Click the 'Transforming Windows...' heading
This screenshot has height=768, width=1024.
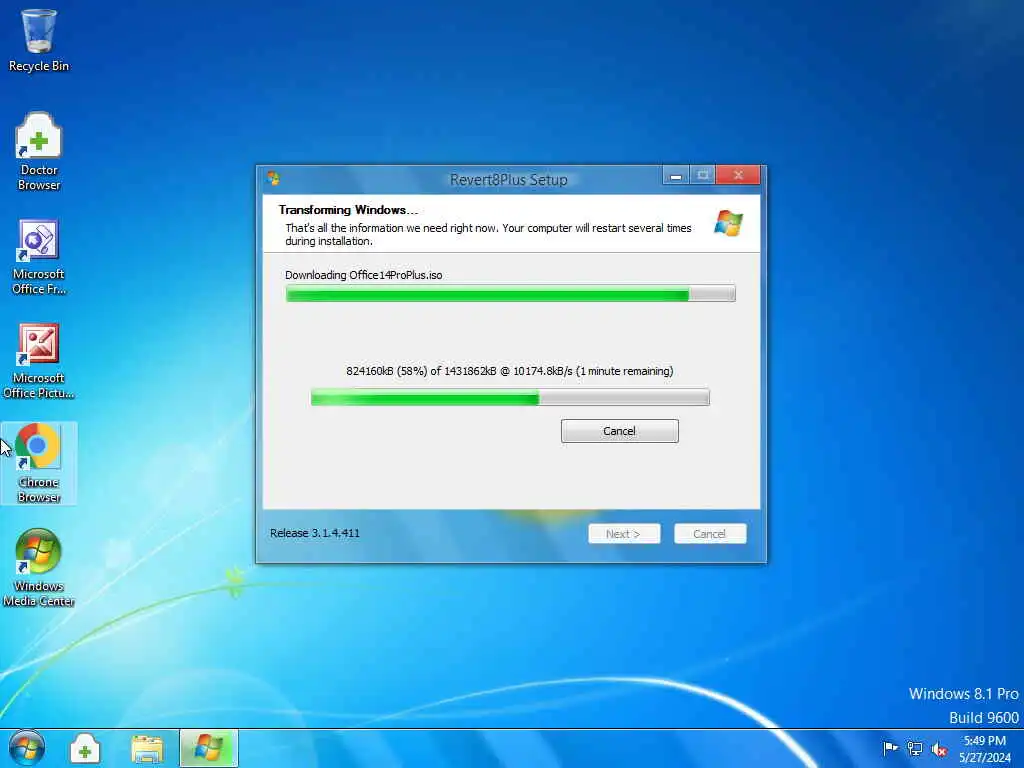(x=348, y=210)
